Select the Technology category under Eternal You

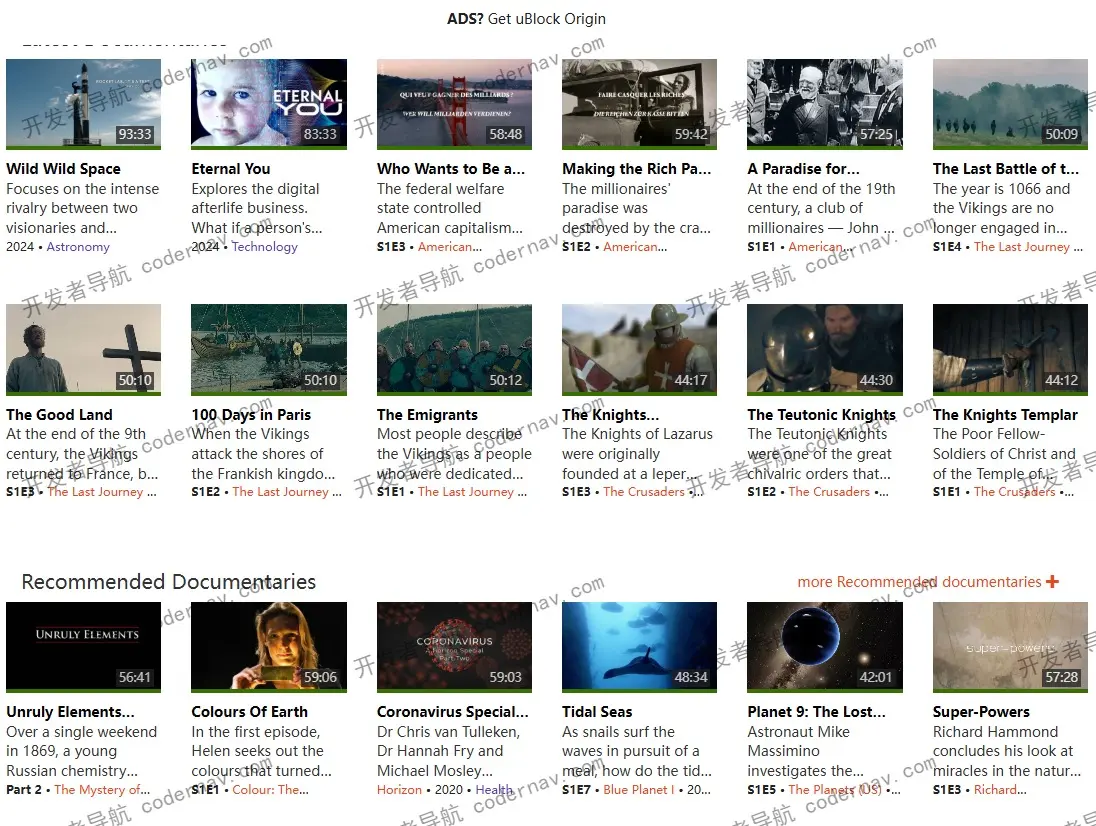pos(264,247)
